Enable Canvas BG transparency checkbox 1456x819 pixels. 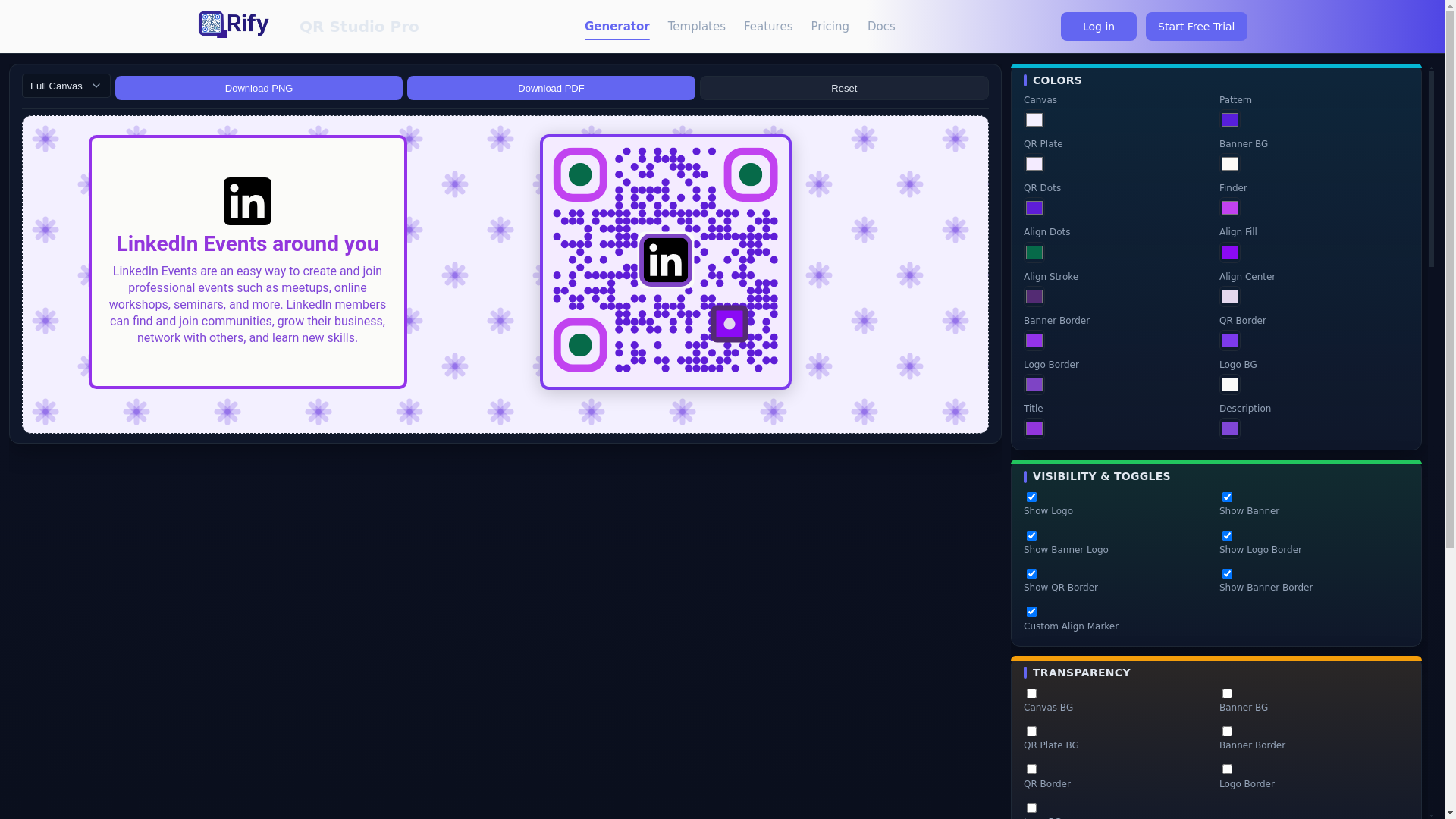pos(1031,693)
